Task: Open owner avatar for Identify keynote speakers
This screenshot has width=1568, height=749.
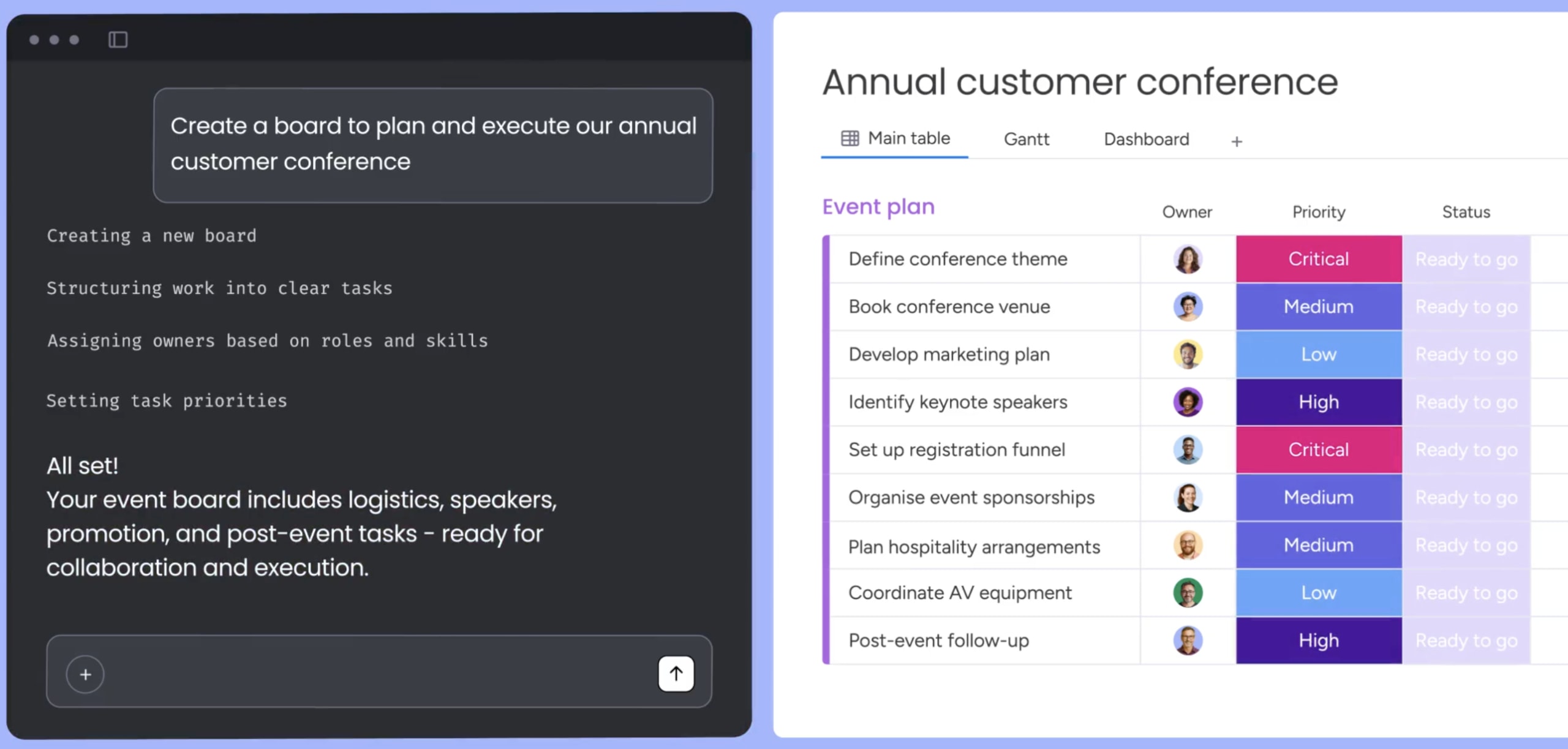Action: pos(1188,402)
